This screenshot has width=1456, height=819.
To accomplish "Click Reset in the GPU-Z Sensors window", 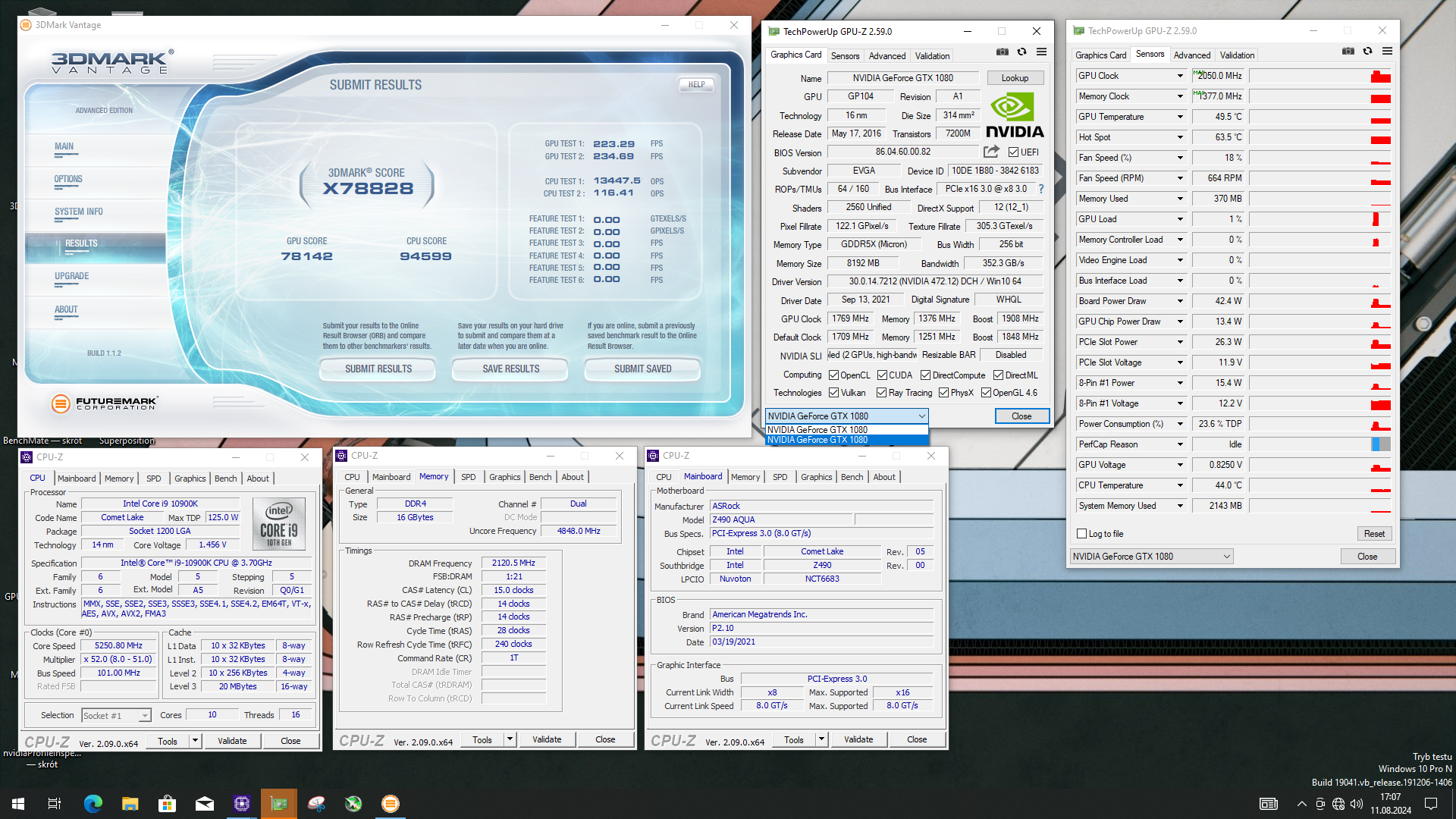I will (x=1374, y=534).
